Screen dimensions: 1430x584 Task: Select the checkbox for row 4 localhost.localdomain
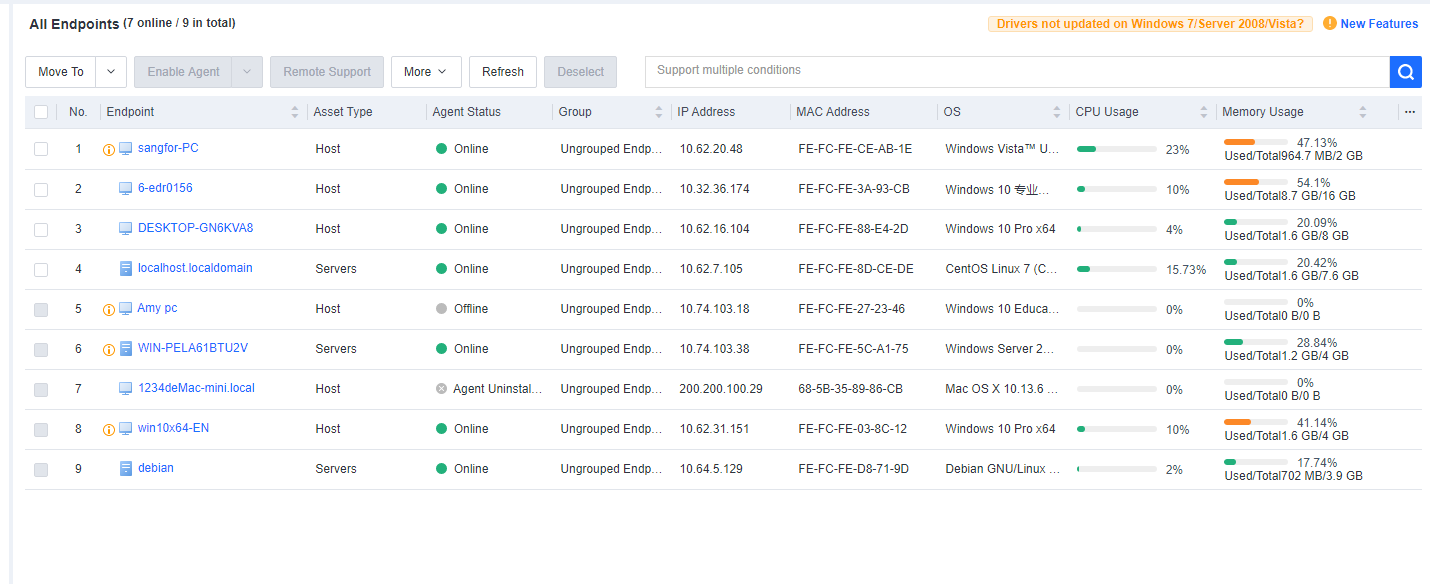(x=41, y=269)
